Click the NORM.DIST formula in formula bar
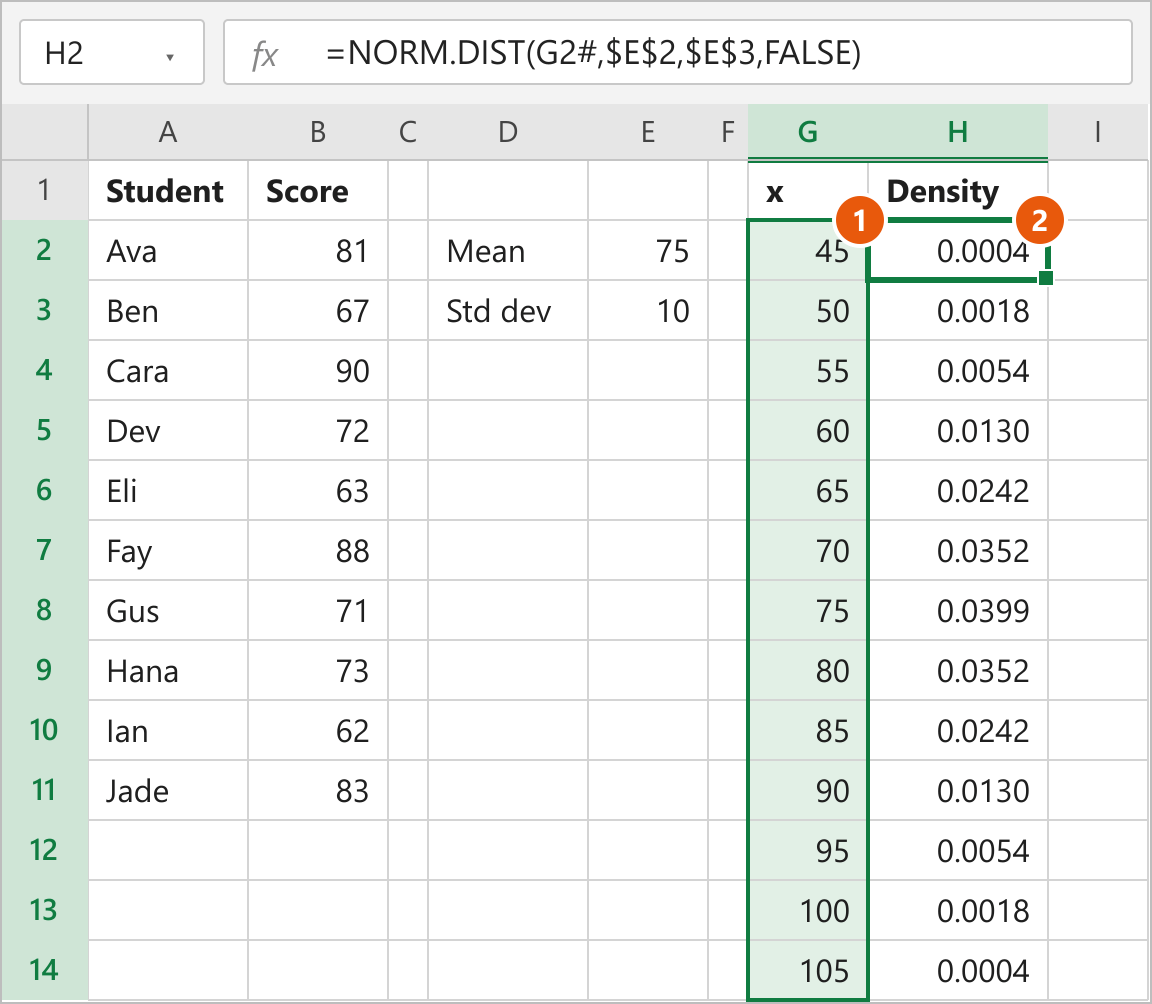 594,53
